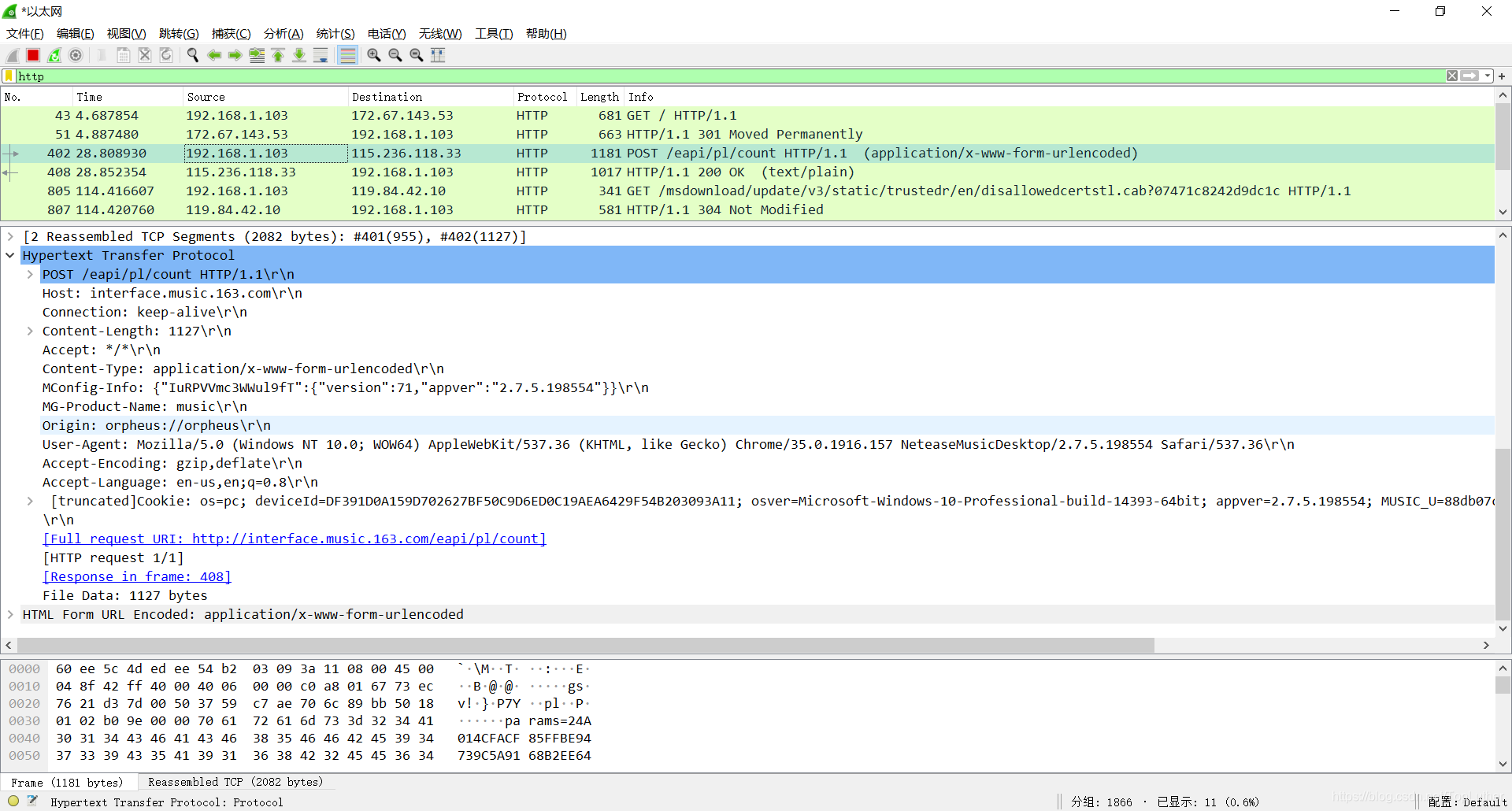
Task: Follow the Response in frame: 408 link
Action: click(137, 576)
